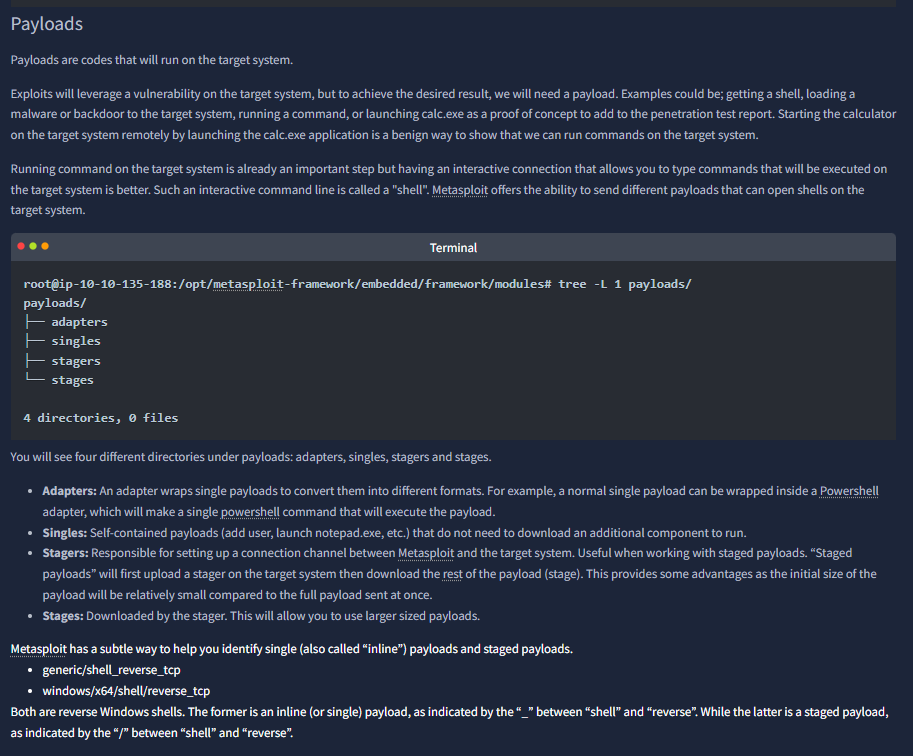913x756 pixels.
Task: Click the underlined lowercase powershell word
Action: coord(250,512)
